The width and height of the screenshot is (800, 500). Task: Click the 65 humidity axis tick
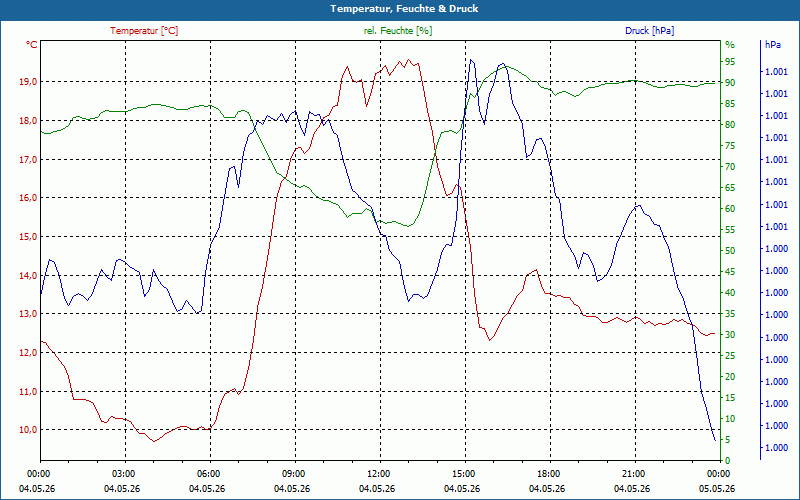[730, 188]
